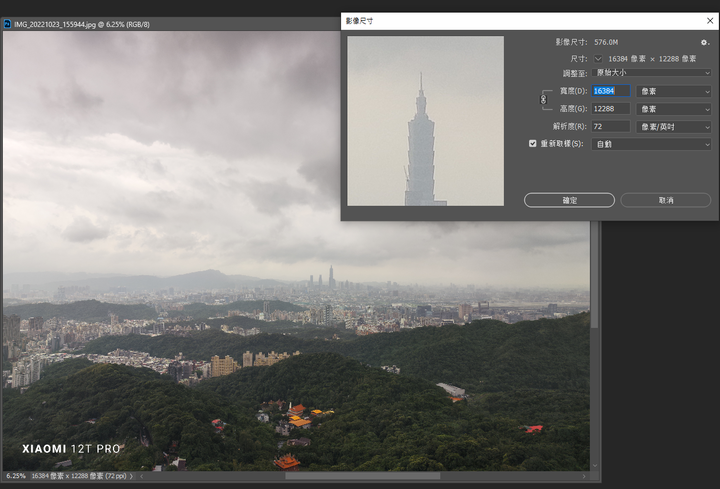The height and width of the screenshot is (489, 720).
Task: Click the Photoshop file icon on document tab
Action: 7,24
